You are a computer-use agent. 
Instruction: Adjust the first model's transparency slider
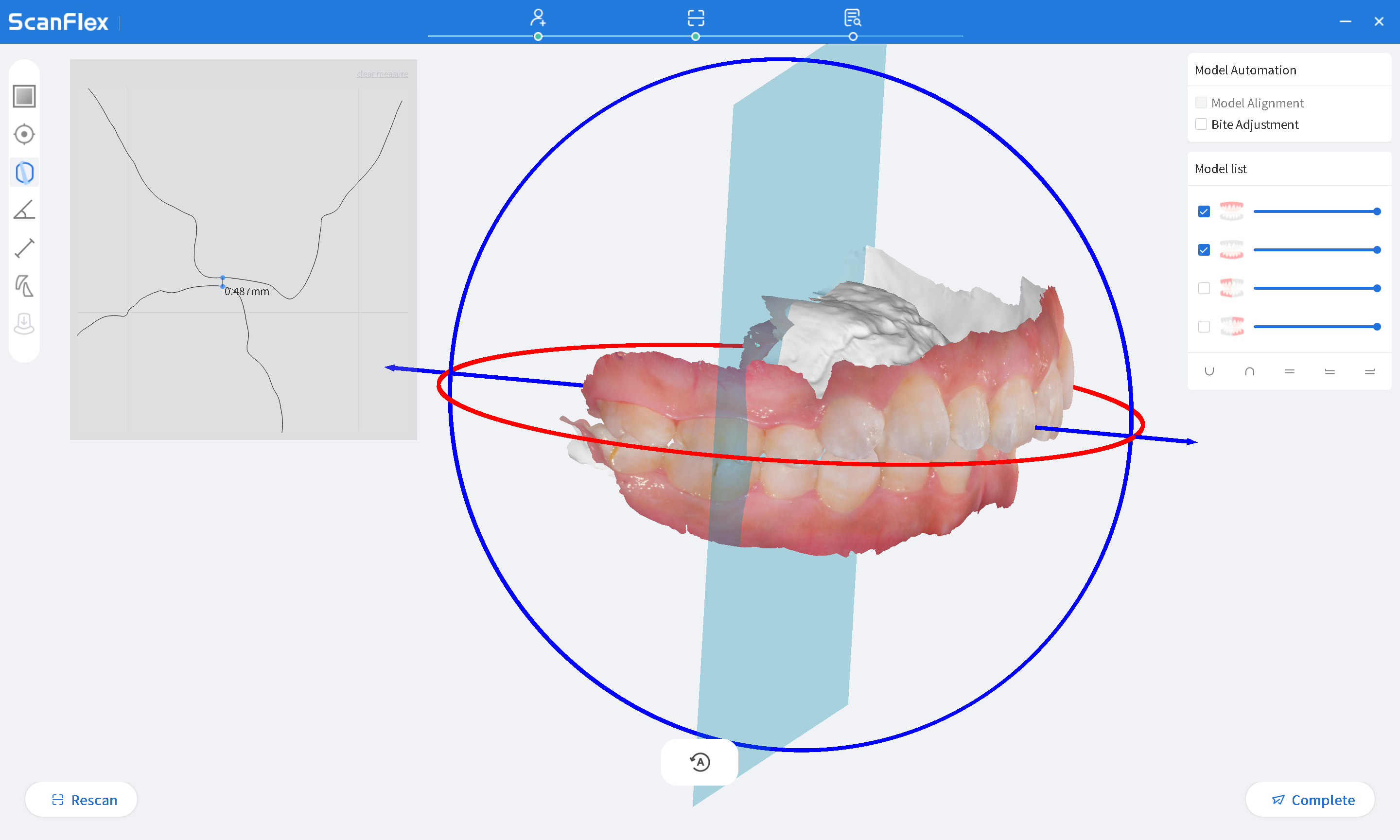point(1376,211)
